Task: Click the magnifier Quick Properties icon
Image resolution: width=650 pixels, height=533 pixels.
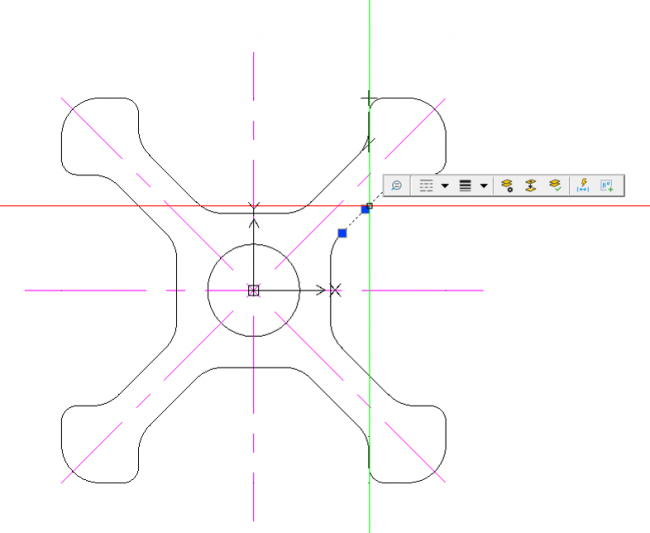Action: 396,185
